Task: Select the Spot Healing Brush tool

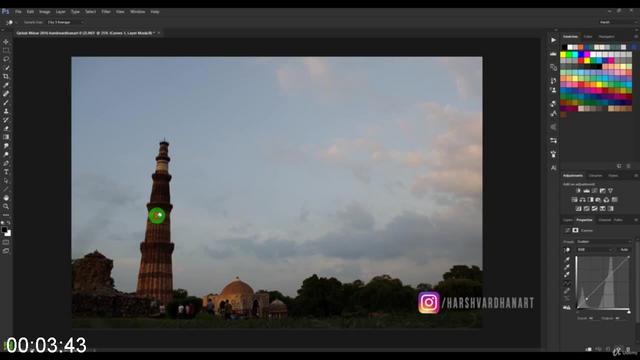Action: (x=6, y=94)
